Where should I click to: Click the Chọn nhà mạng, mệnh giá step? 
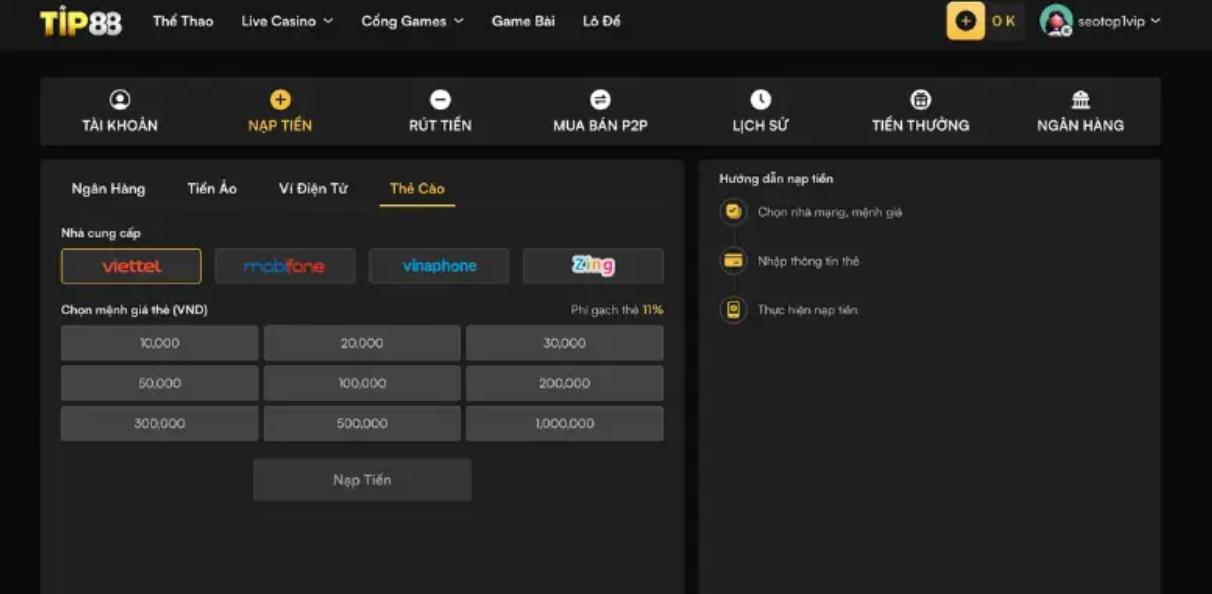pos(830,212)
